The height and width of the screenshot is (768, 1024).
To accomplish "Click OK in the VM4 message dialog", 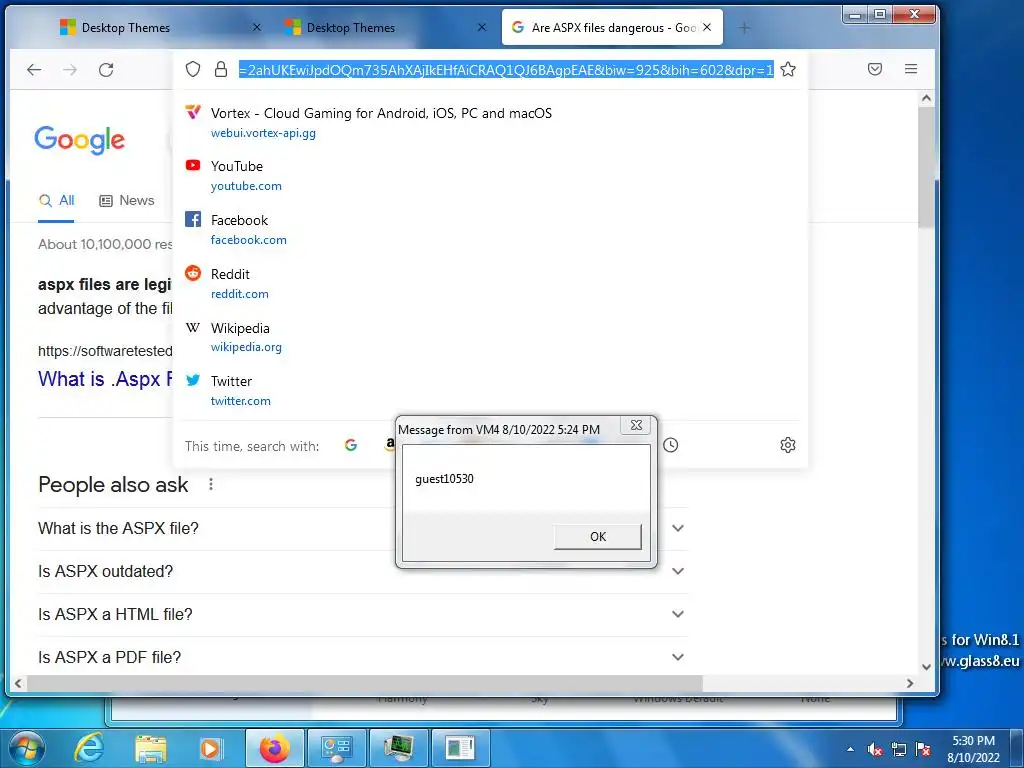I will tap(598, 536).
